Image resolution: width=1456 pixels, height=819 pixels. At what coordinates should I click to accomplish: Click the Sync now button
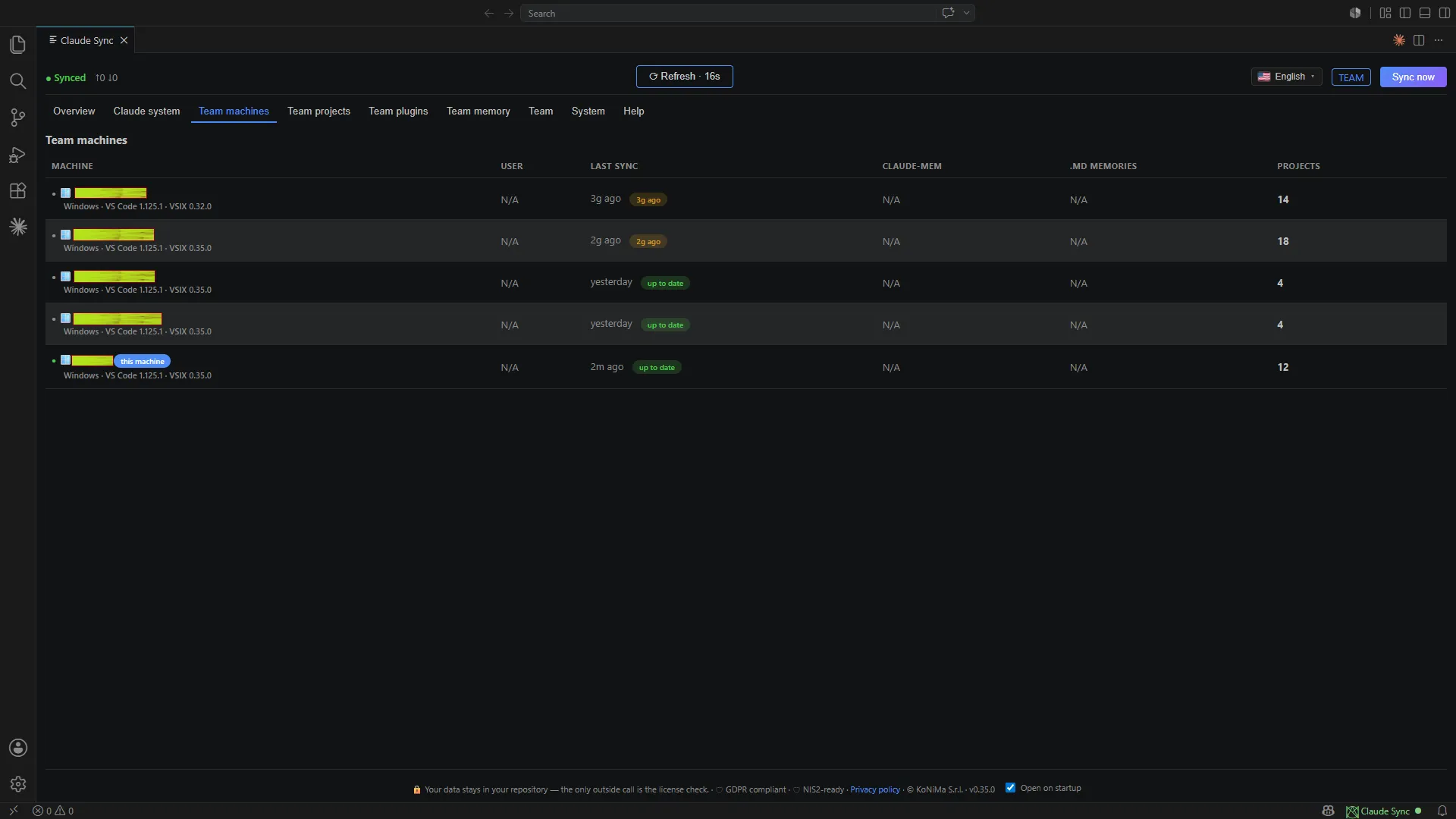coord(1414,77)
